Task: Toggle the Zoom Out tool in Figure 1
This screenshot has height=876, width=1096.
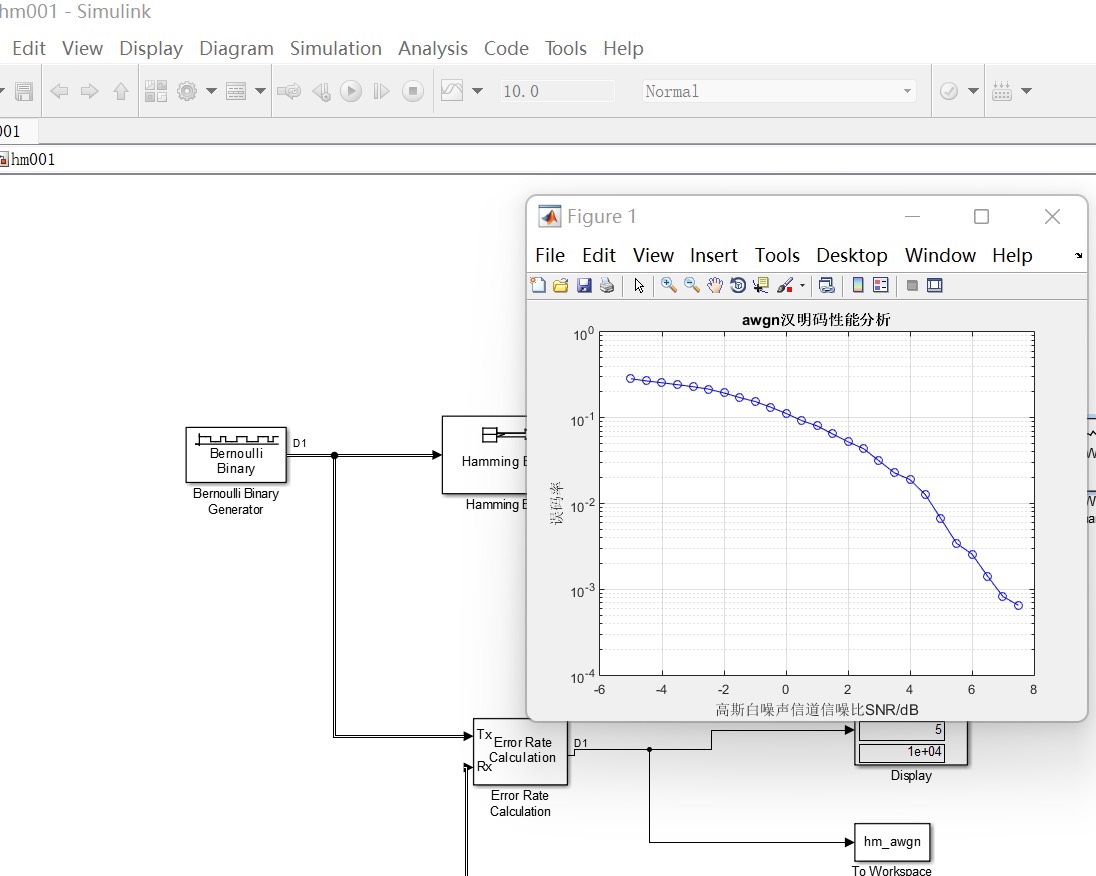Action: [692, 285]
